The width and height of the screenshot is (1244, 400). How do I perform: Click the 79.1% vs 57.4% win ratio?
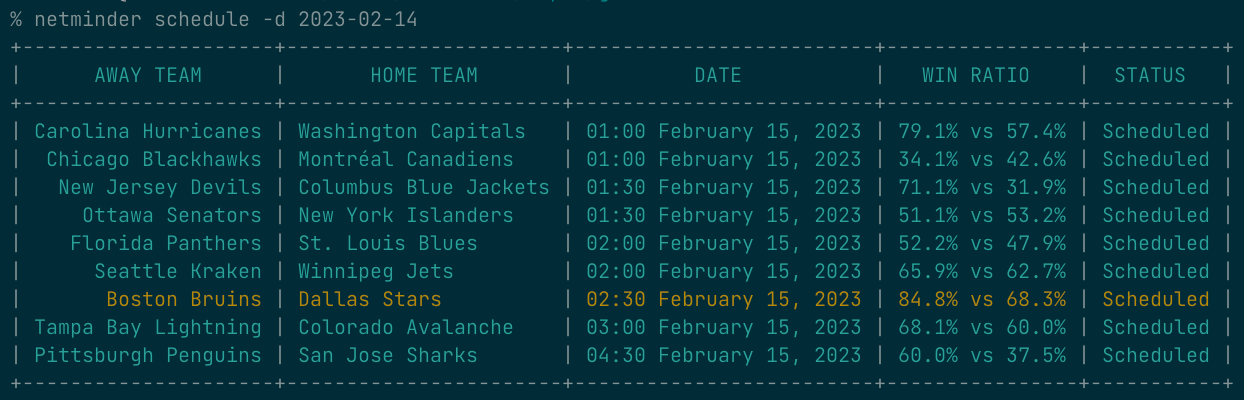(x=980, y=131)
